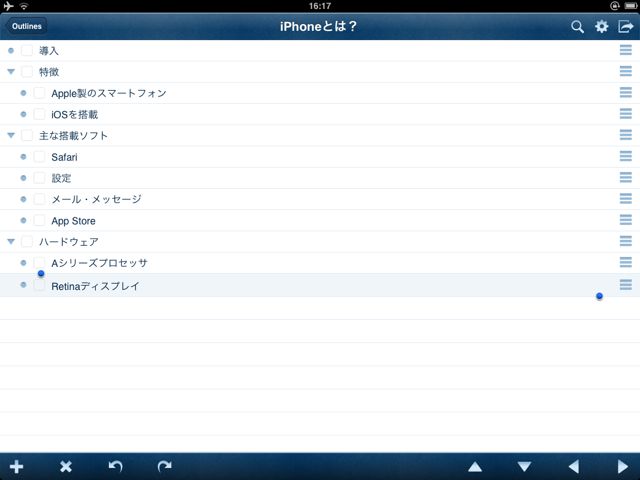The height and width of the screenshot is (480, 640).
Task: Select the iOSを搭載 row text
Action: (x=75, y=115)
